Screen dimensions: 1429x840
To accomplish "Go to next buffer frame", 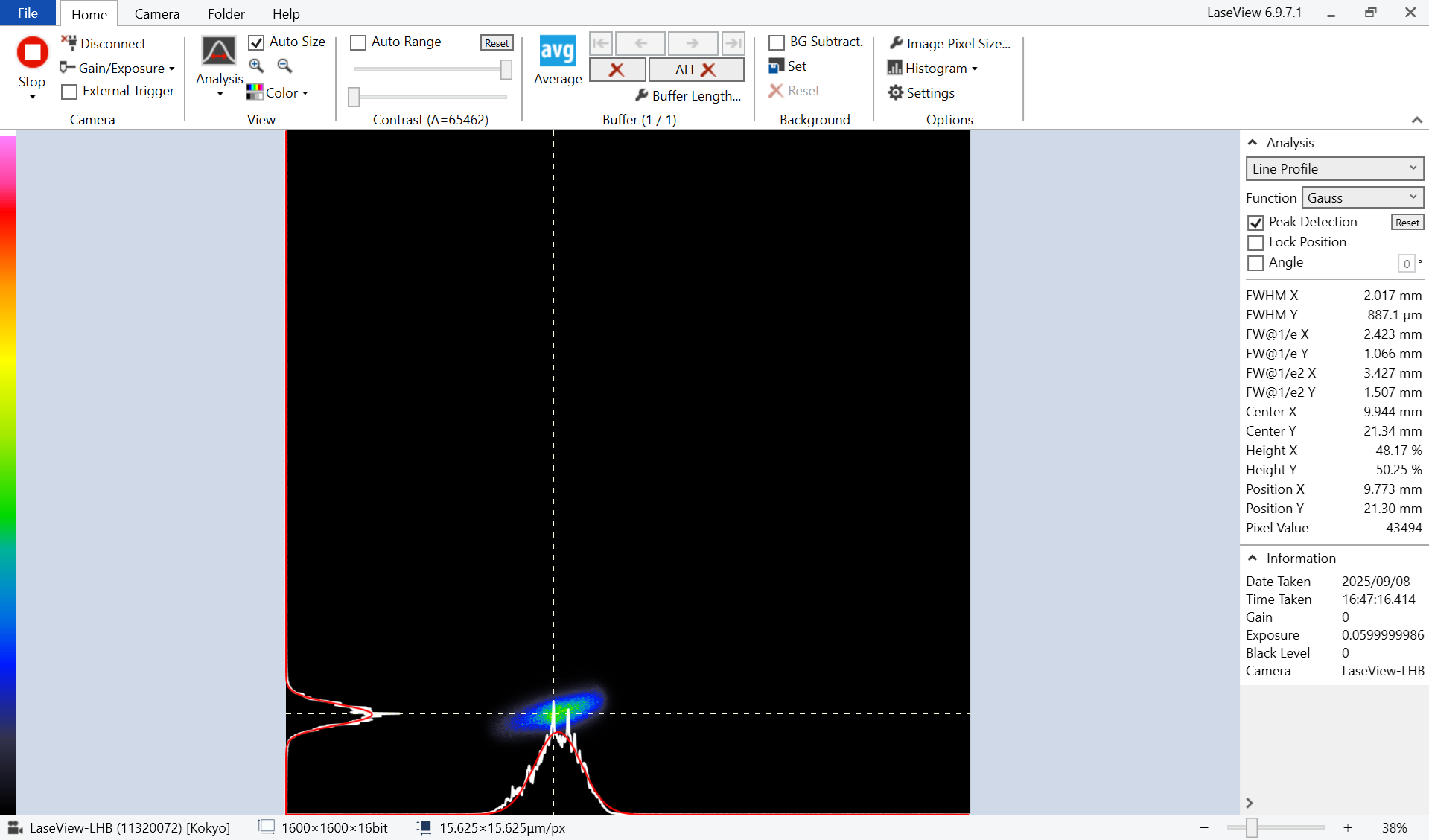I will [693, 43].
